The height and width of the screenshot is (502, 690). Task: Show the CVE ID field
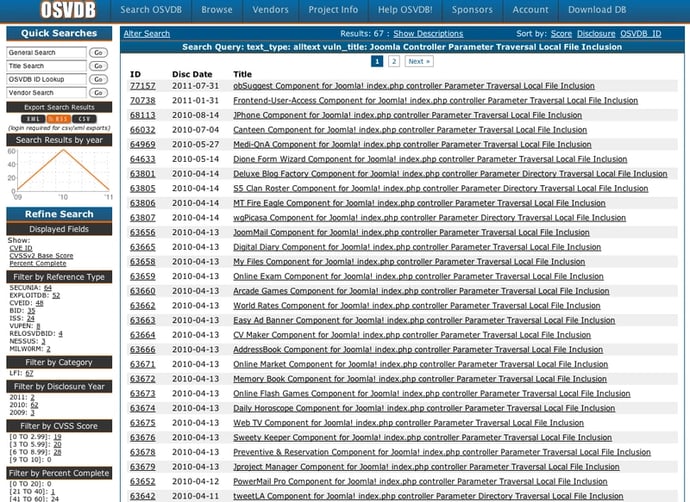click(x=19, y=248)
